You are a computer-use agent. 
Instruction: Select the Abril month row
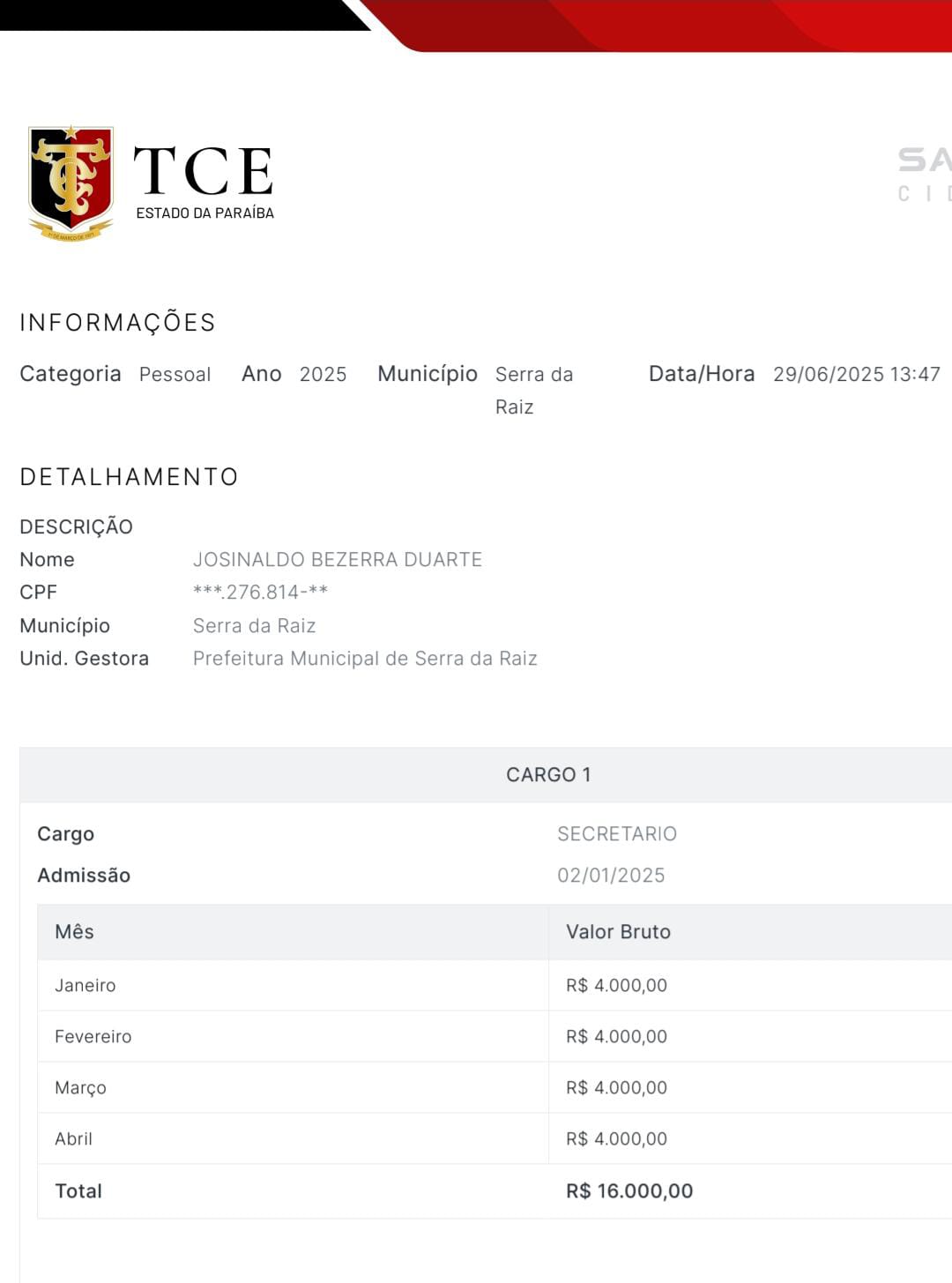tap(74, 1139)
